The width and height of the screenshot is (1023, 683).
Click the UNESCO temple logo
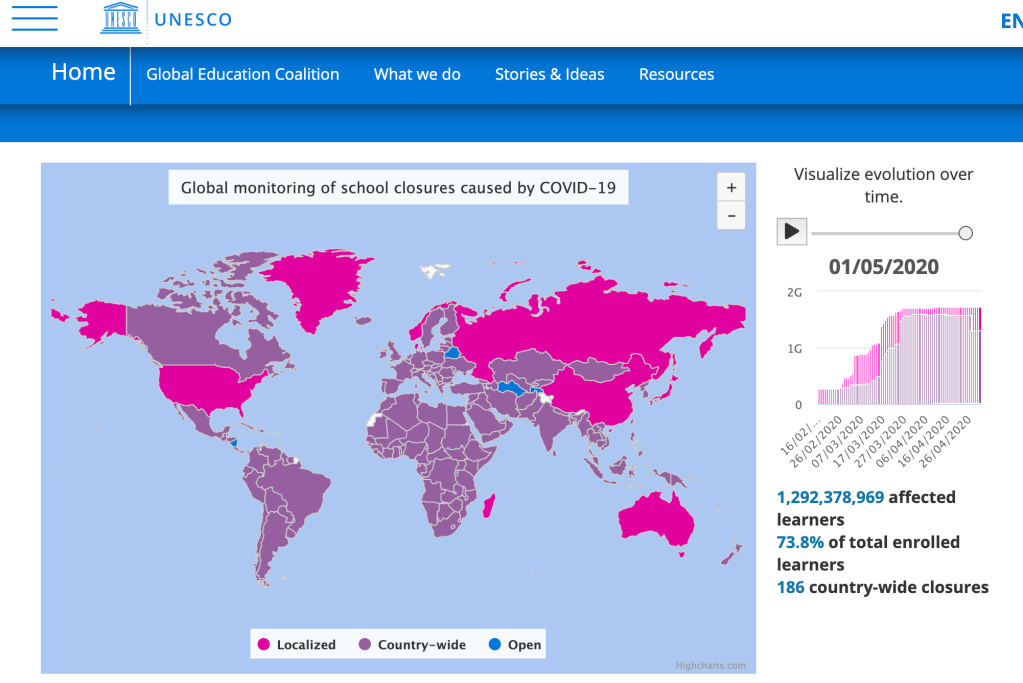(x=120, y=19)
